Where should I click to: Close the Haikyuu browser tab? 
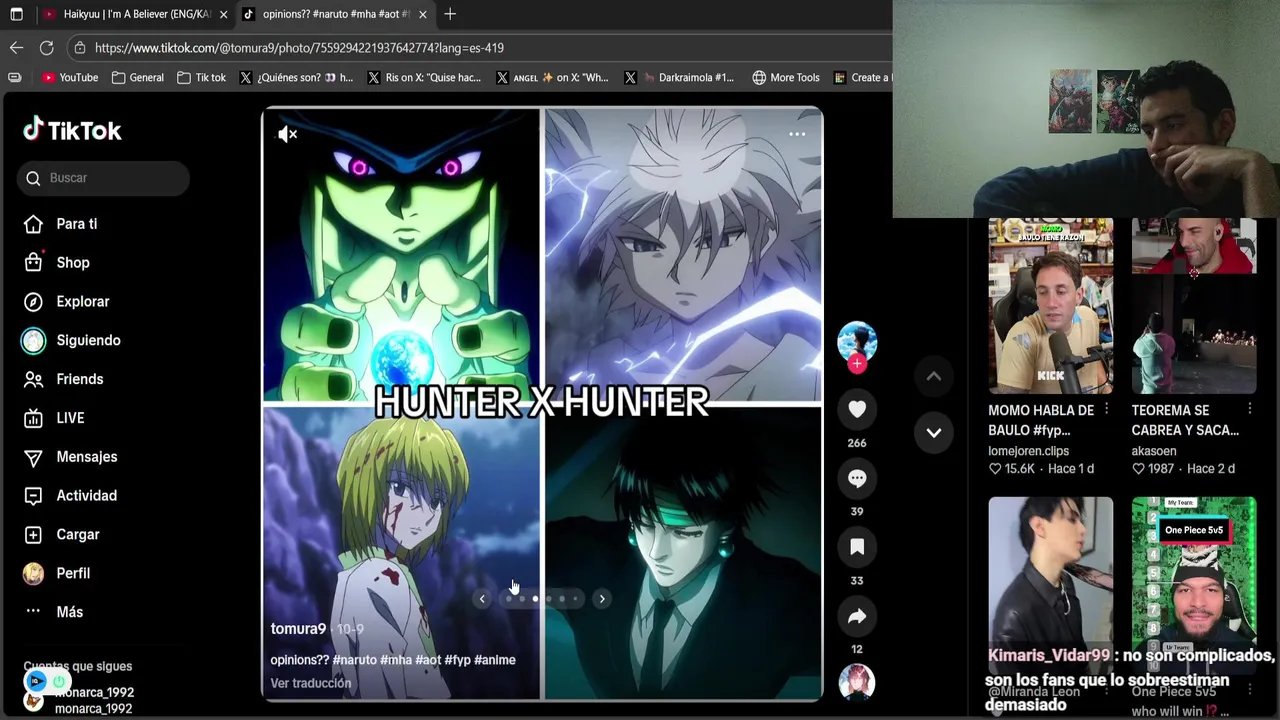coord(223,14)
